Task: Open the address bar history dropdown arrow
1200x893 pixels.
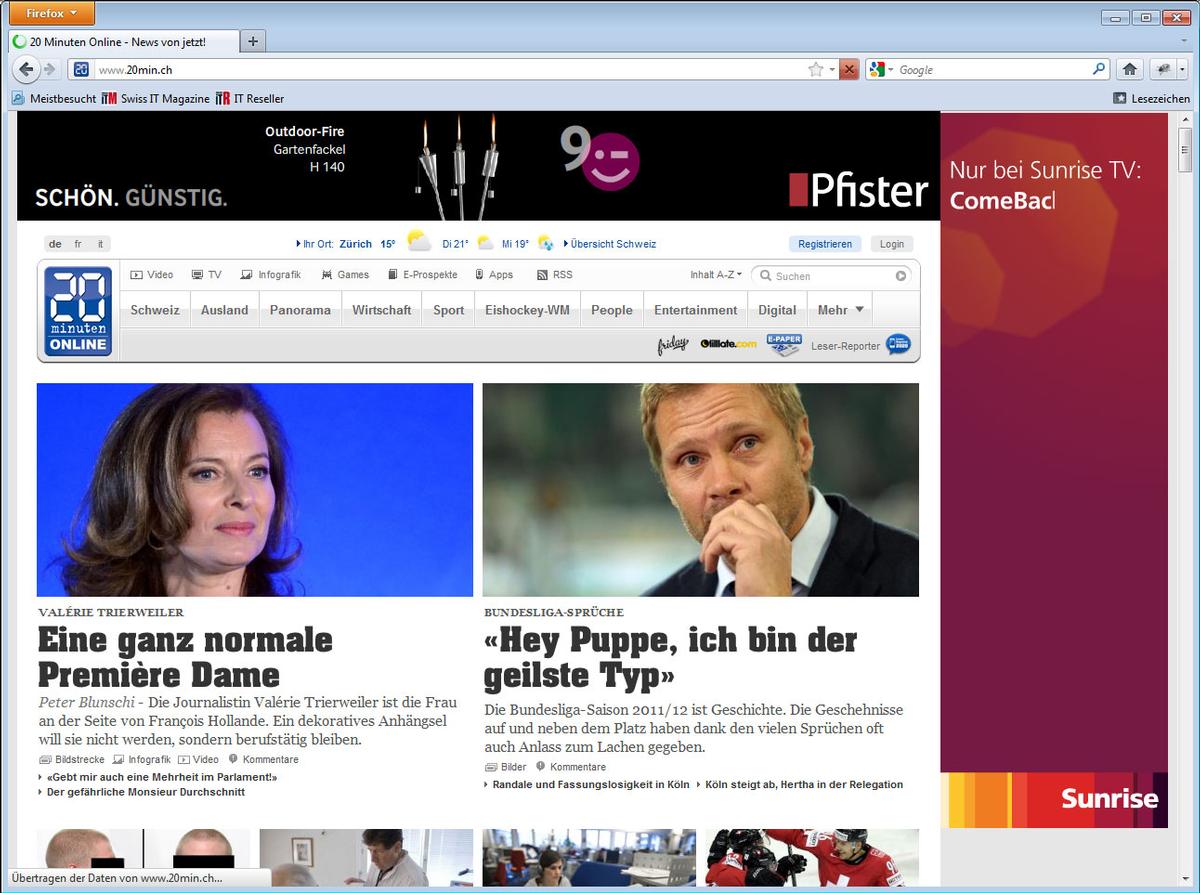Action: click(832, 69)
